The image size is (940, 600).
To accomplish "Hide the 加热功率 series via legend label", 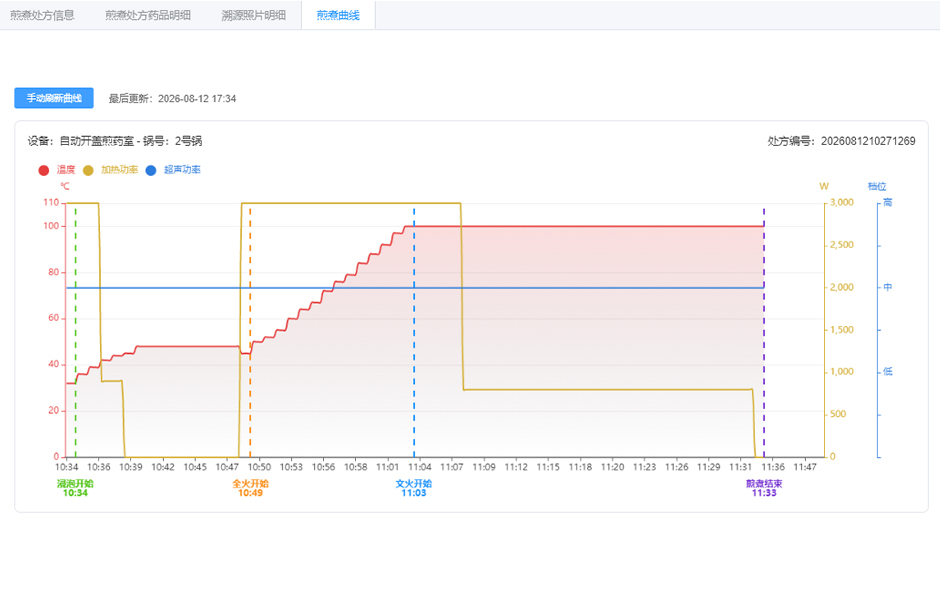I will click(x=119, y=170).
